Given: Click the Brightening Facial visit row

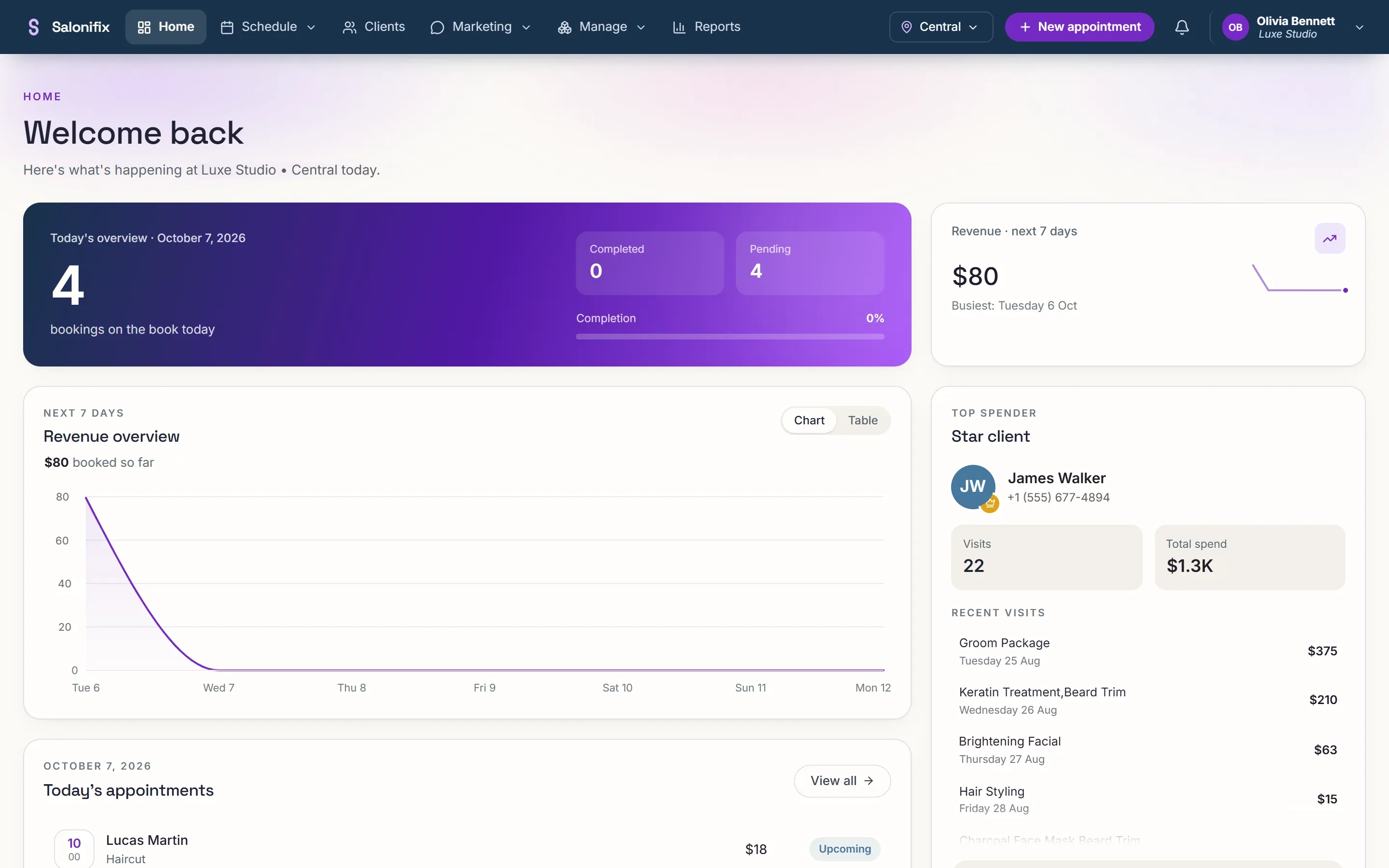Looking at the screenshot, I should (1148, 749).
